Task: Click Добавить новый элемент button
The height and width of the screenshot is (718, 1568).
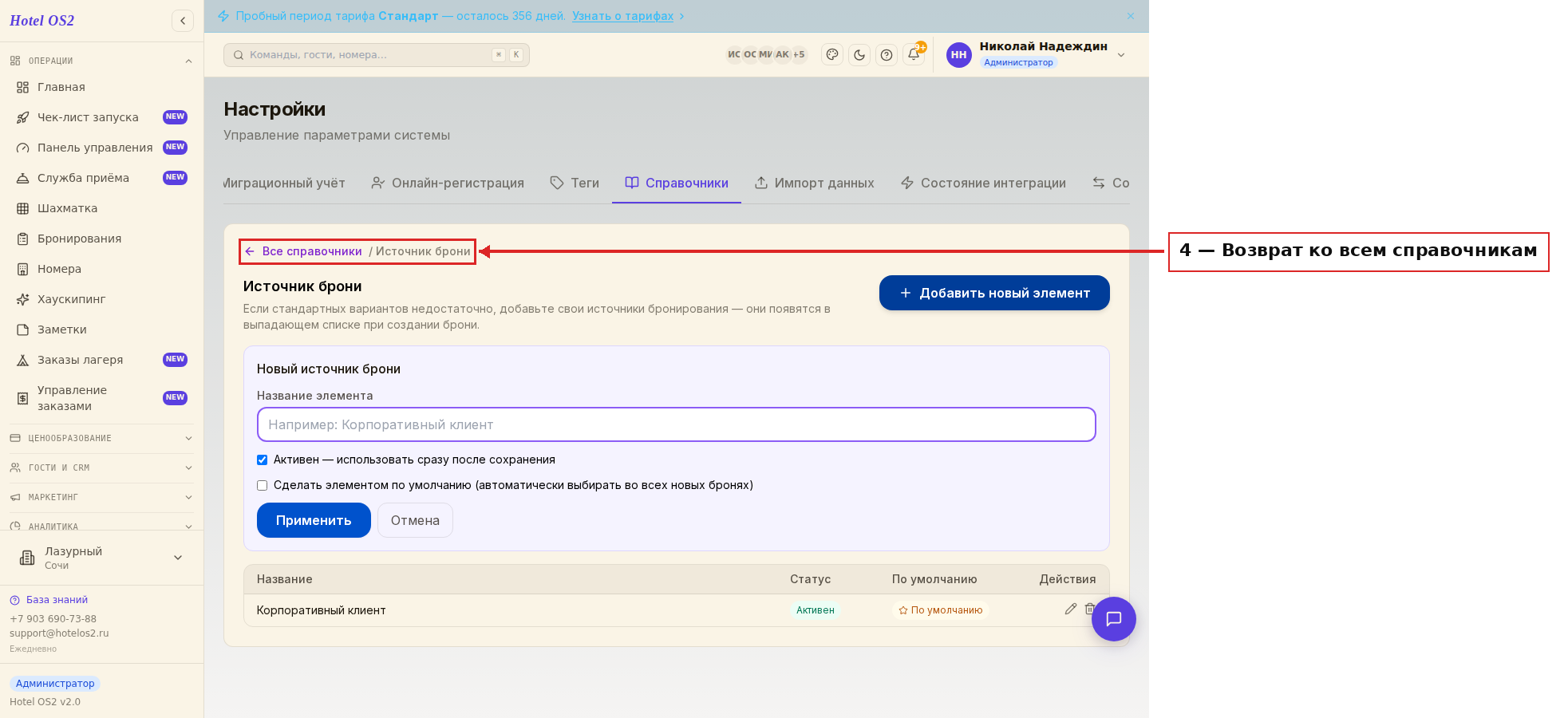Action: [x=994, y=293]
